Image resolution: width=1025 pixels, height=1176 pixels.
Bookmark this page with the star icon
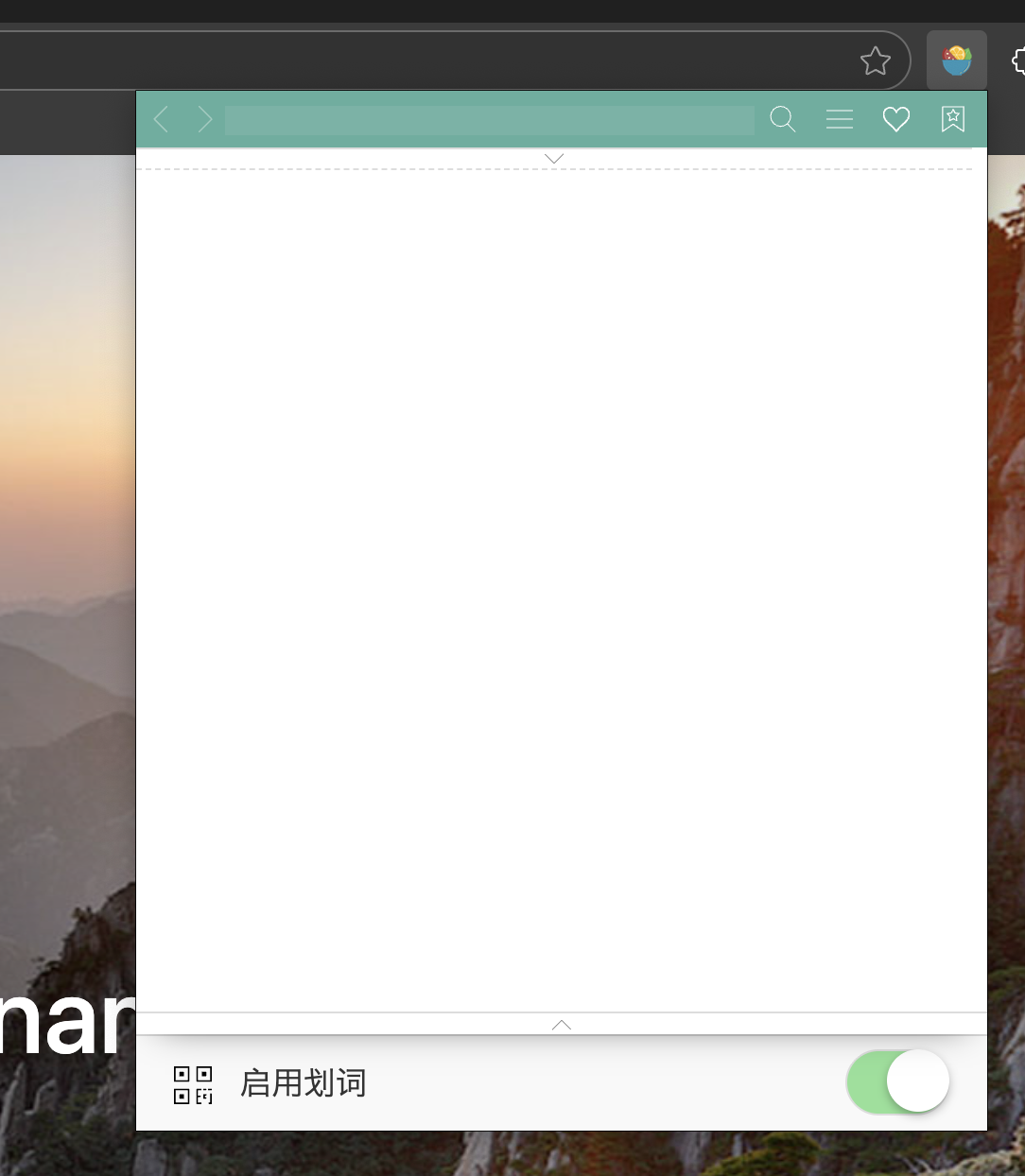[x=876, y=61]
